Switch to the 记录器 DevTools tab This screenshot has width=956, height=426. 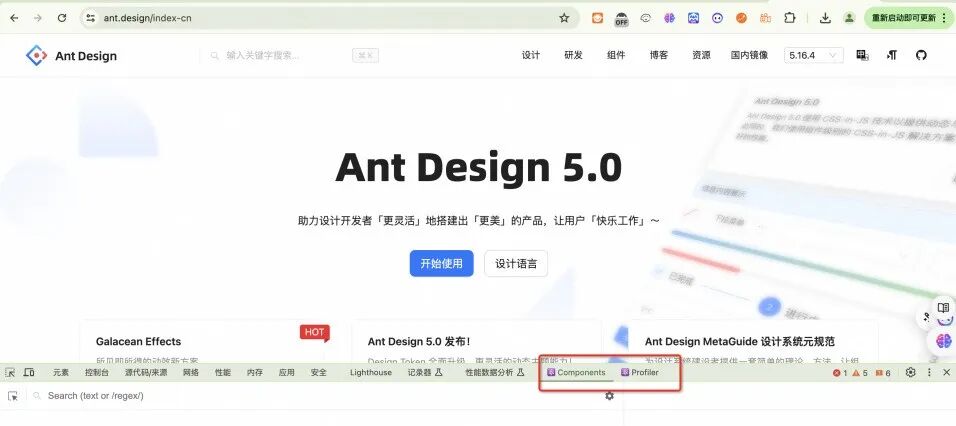[425, 372]
